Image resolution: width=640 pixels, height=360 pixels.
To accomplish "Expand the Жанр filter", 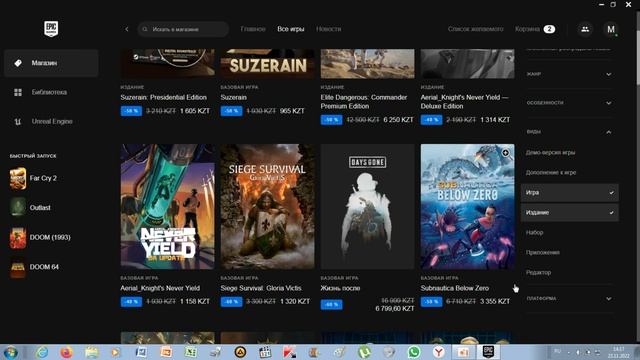I will point(569,74).
